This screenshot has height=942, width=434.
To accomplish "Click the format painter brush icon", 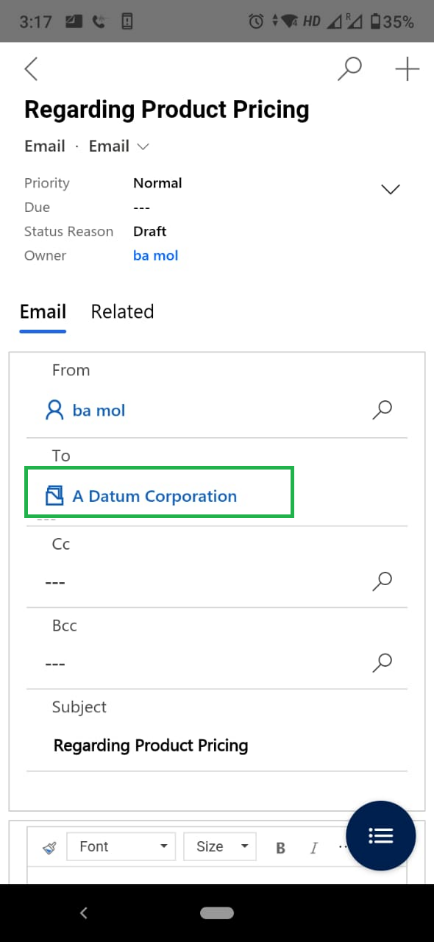I will point(50,848).
